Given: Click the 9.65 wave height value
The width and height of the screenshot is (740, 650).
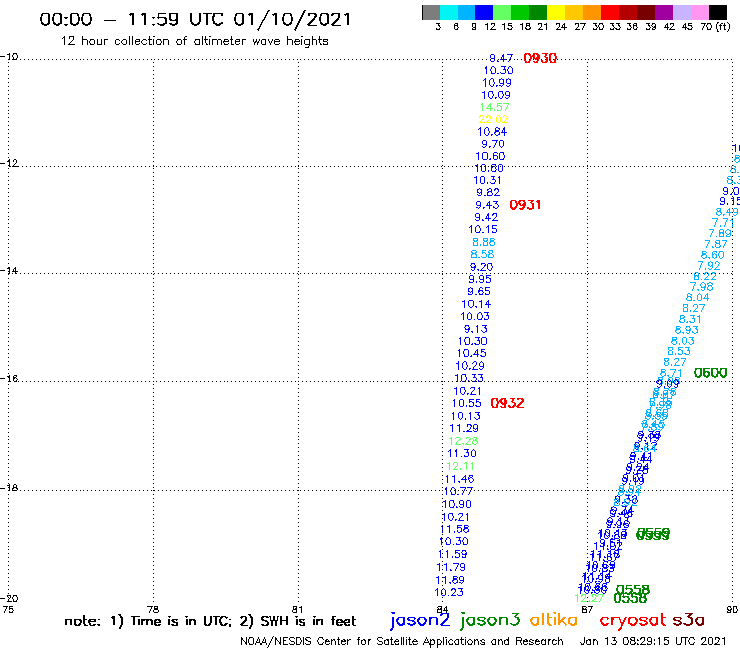Looking at the screenshot, I should (x=479, y=291).
